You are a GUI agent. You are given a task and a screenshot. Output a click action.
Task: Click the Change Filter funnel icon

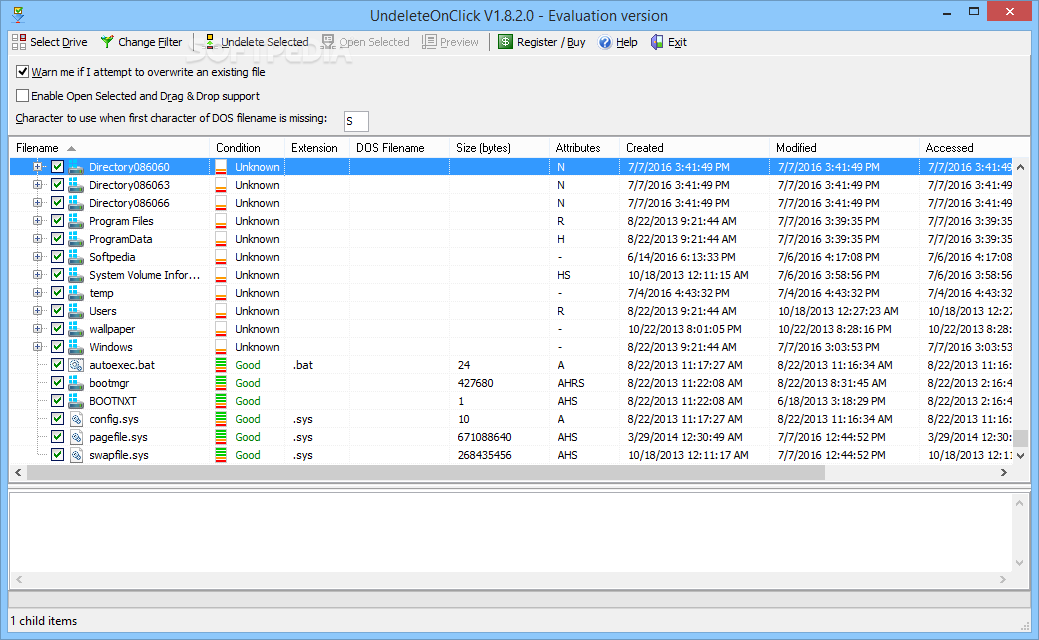[x=107, y=42]
